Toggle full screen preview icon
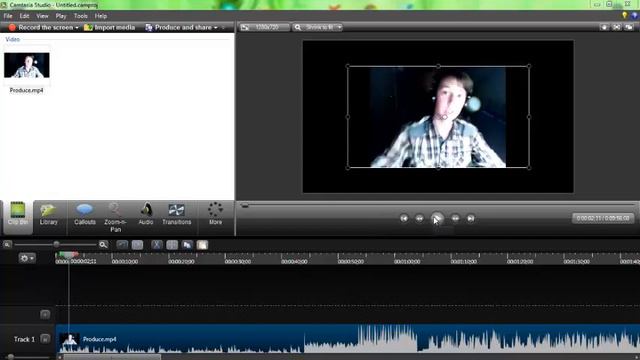 tap(616, 27)
